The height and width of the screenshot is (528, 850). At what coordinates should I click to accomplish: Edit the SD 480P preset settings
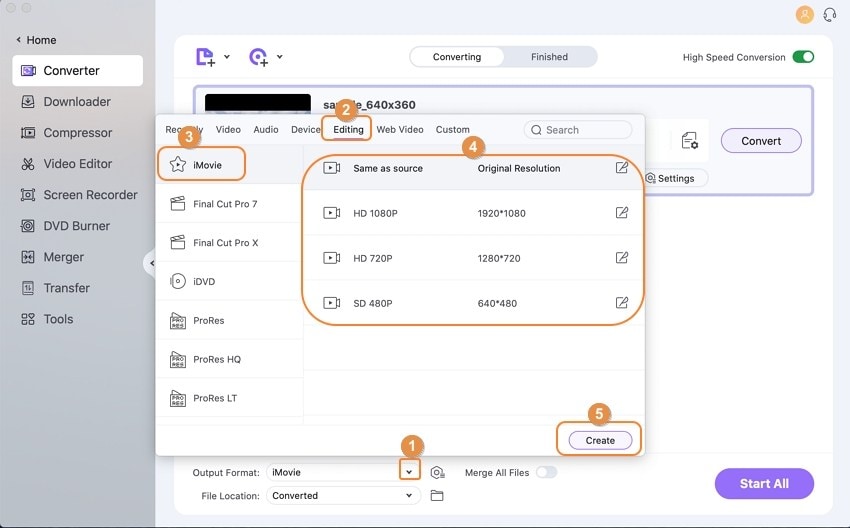pyautogui.click(x=622, y=302)
